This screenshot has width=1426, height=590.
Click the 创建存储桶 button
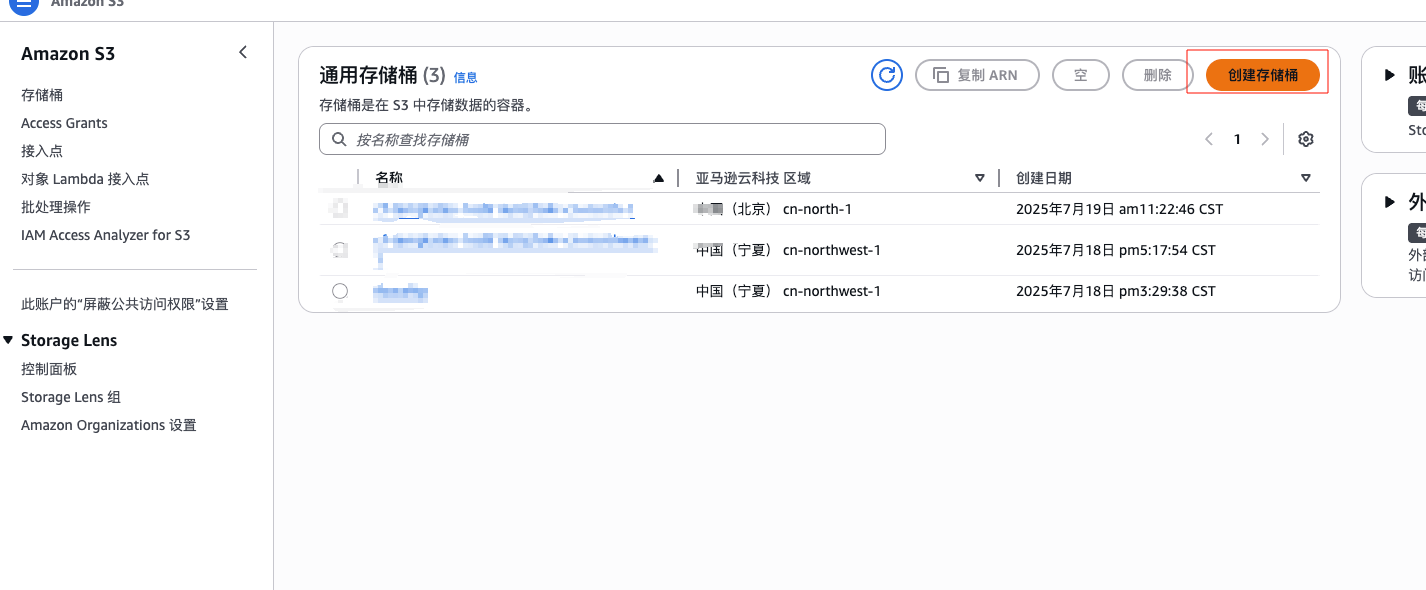[1263, 75]
